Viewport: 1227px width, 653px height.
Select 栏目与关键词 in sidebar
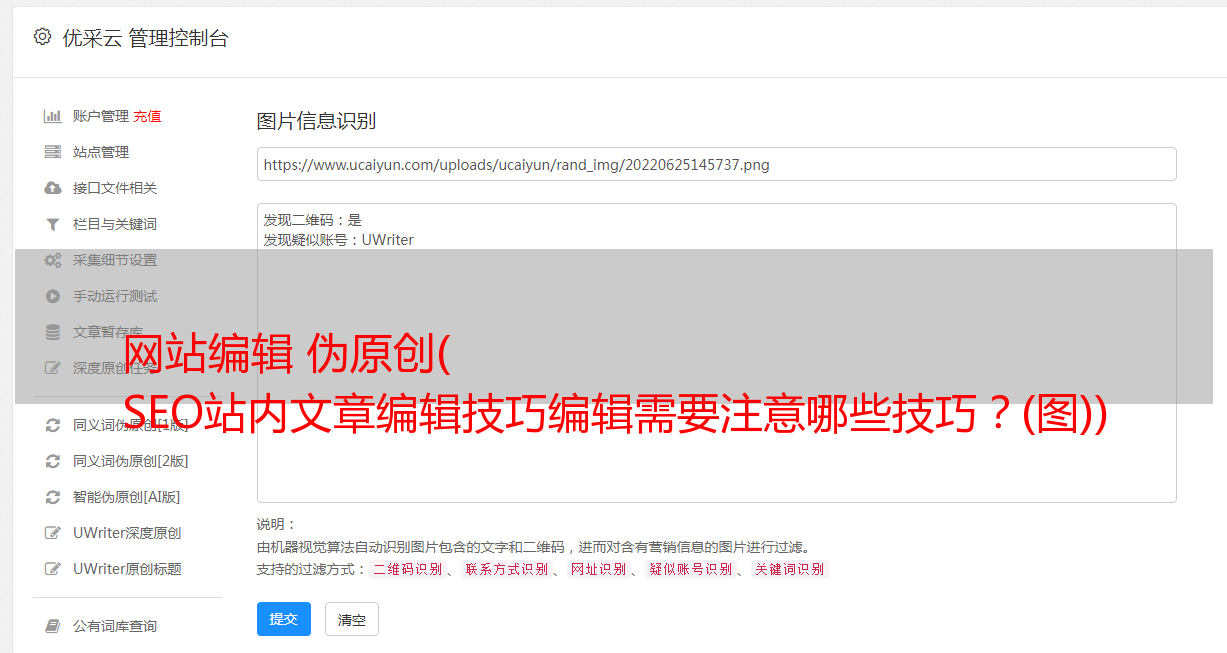(115, 224)
